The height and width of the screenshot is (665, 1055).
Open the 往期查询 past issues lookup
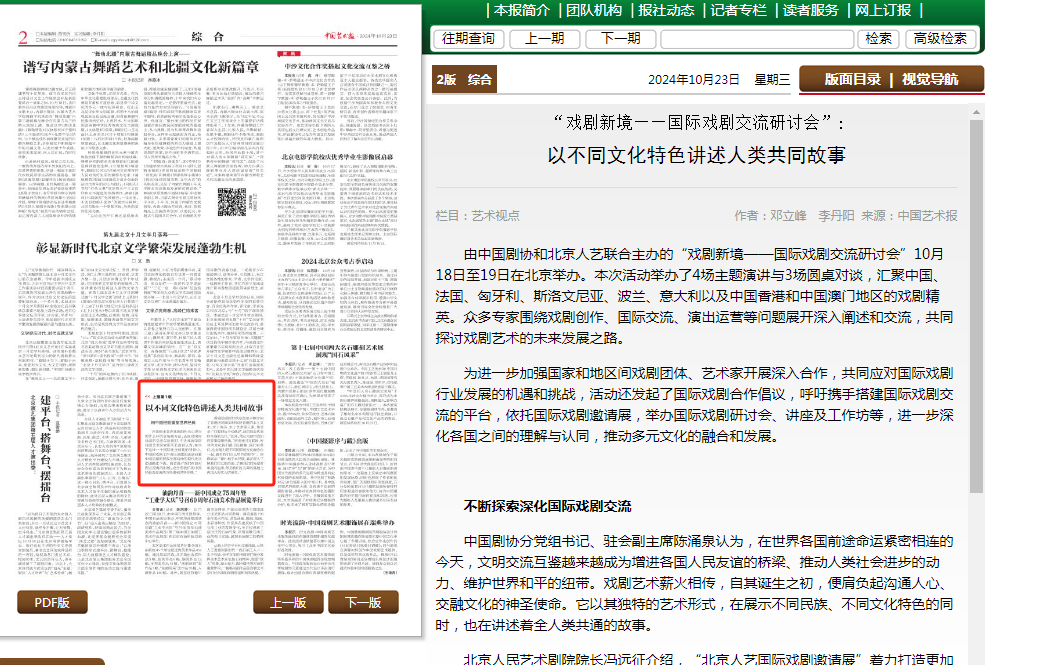pyautogui.click(x=468, y=39)
